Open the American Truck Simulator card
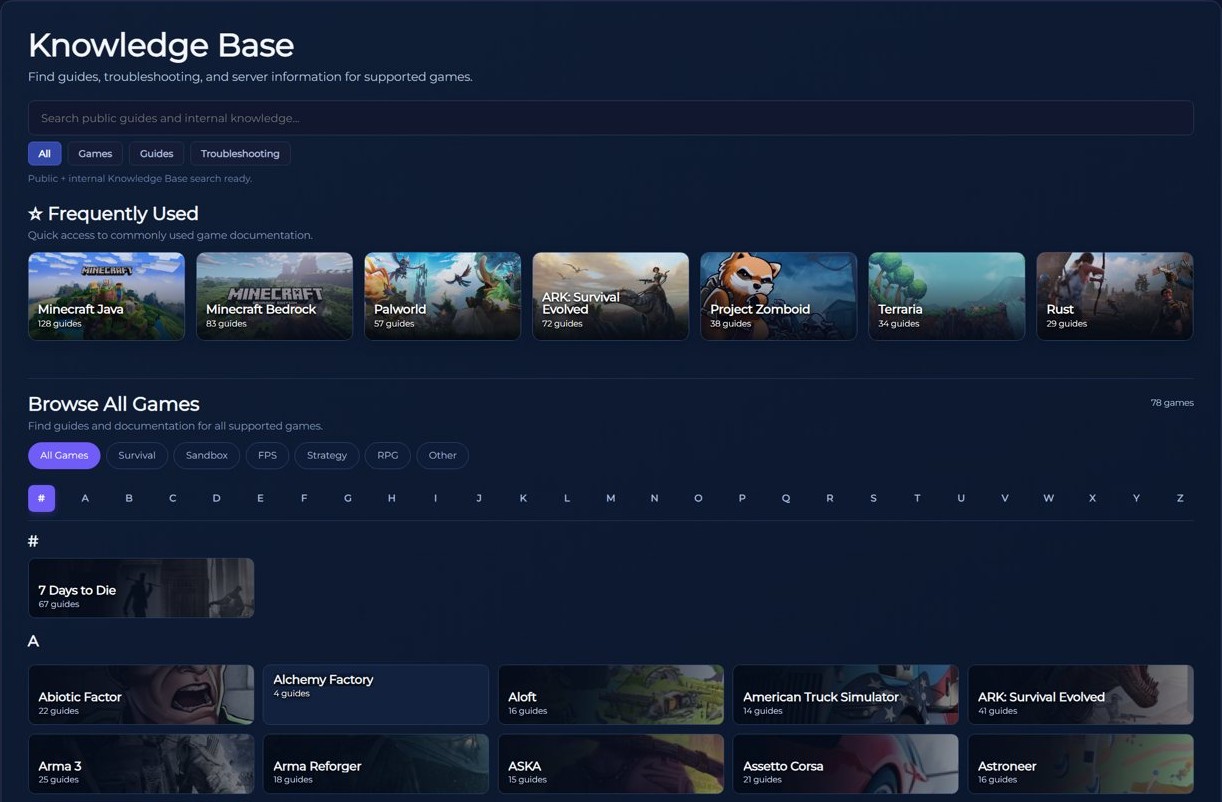The height and width of the screenshot is (802, 1222). 846,695
